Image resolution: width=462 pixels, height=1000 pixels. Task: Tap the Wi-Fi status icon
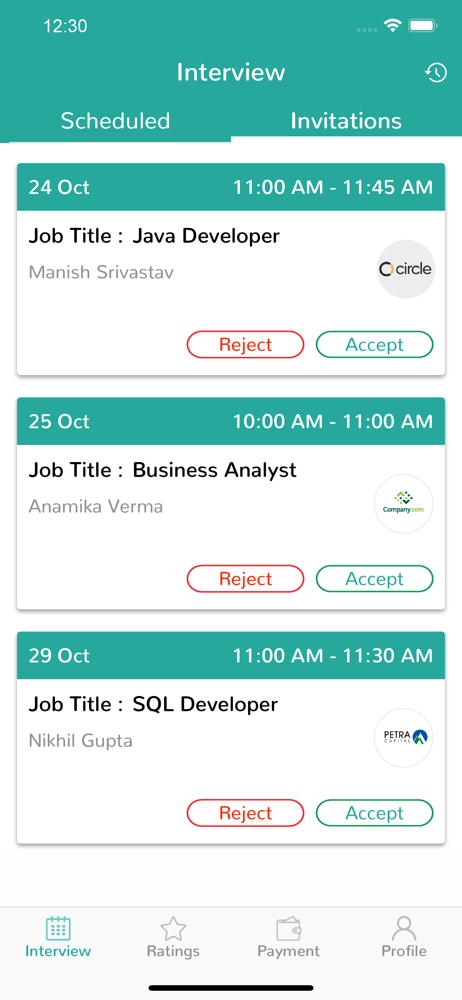(x=392, y=26)
